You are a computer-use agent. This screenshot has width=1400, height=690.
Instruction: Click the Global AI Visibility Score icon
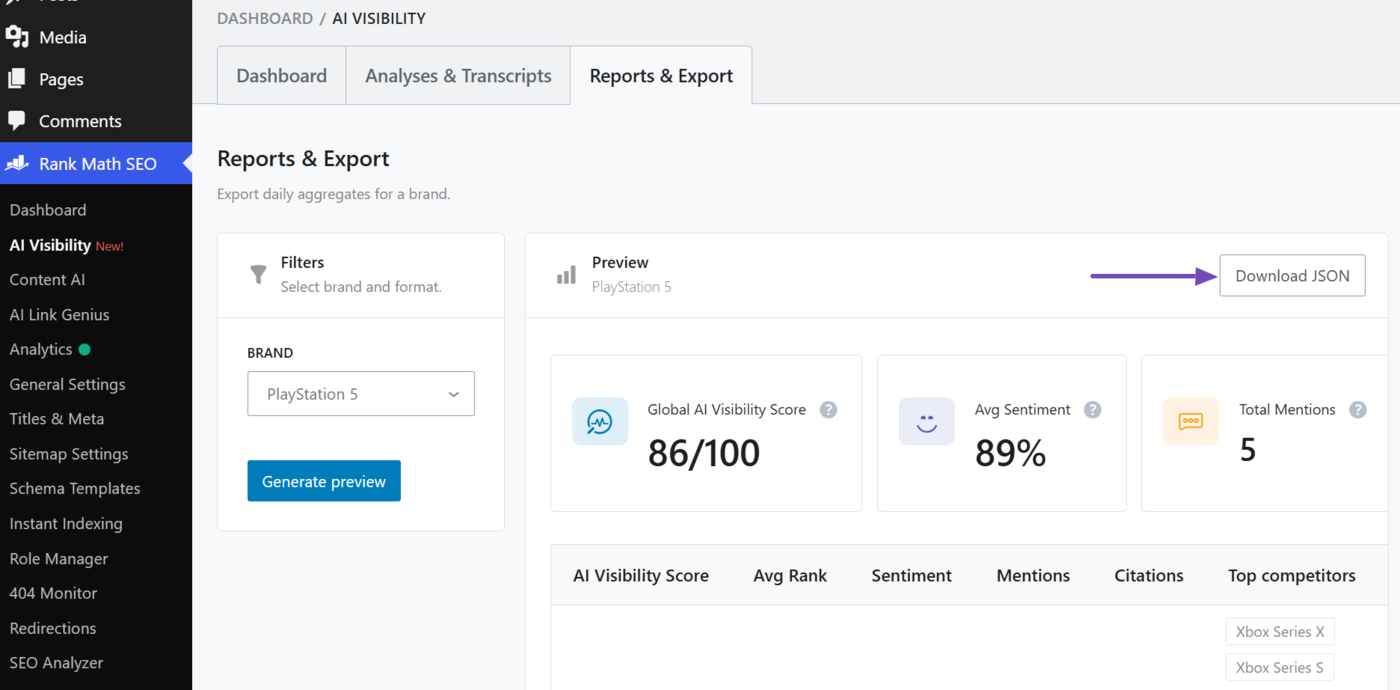[x=600, y=422]
